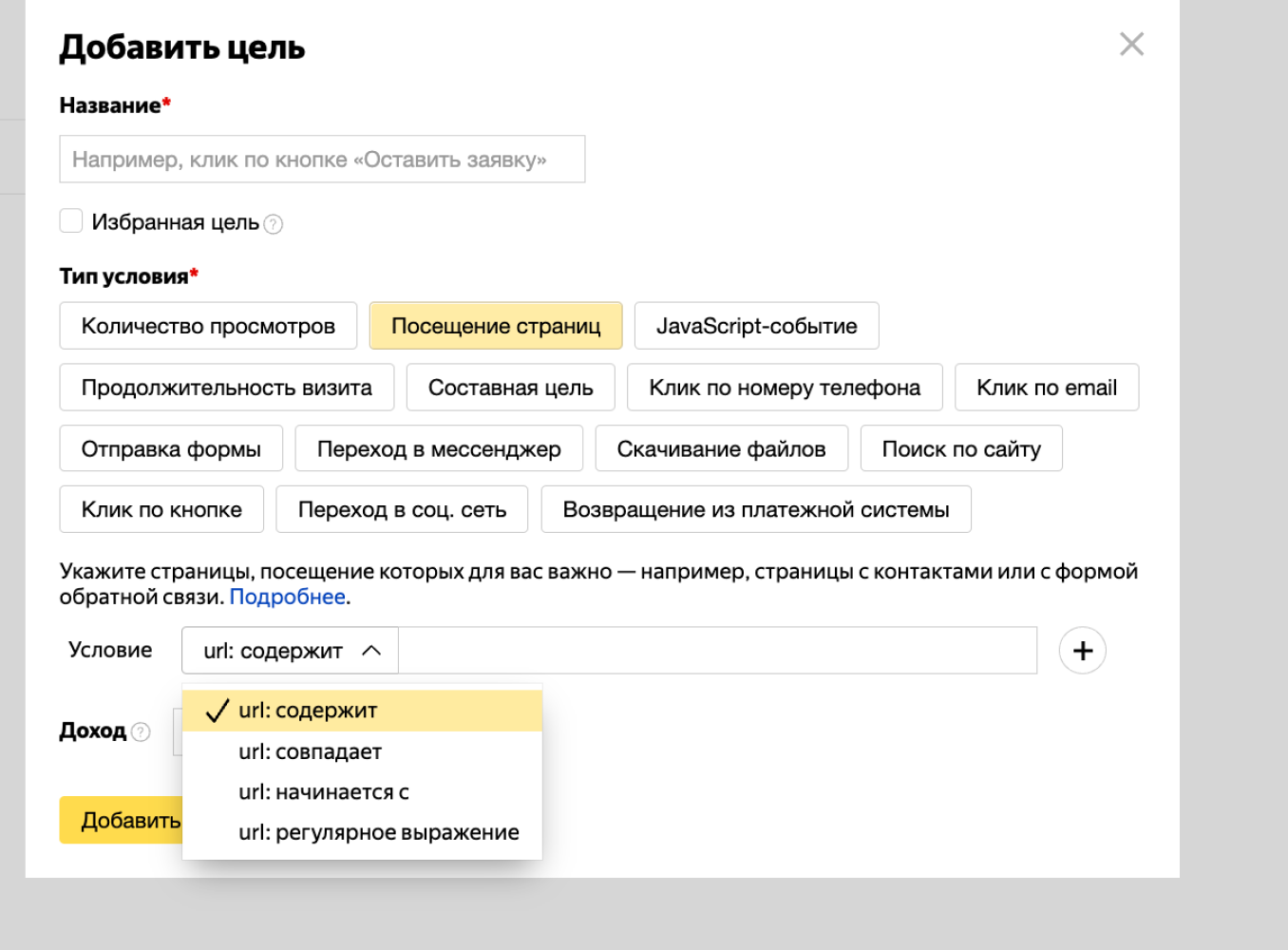This screenshot has height=950, width=1288.
Task: Collapse the condition type dropdown via its chevron
Action: (x=375, y=650)
